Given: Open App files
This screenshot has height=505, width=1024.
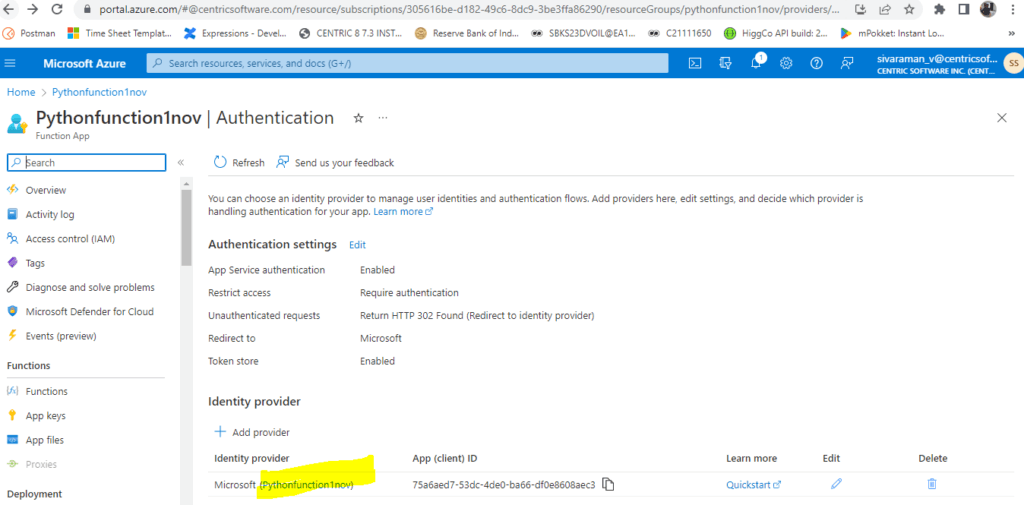Looking at the screenshot, I should 44,440.
